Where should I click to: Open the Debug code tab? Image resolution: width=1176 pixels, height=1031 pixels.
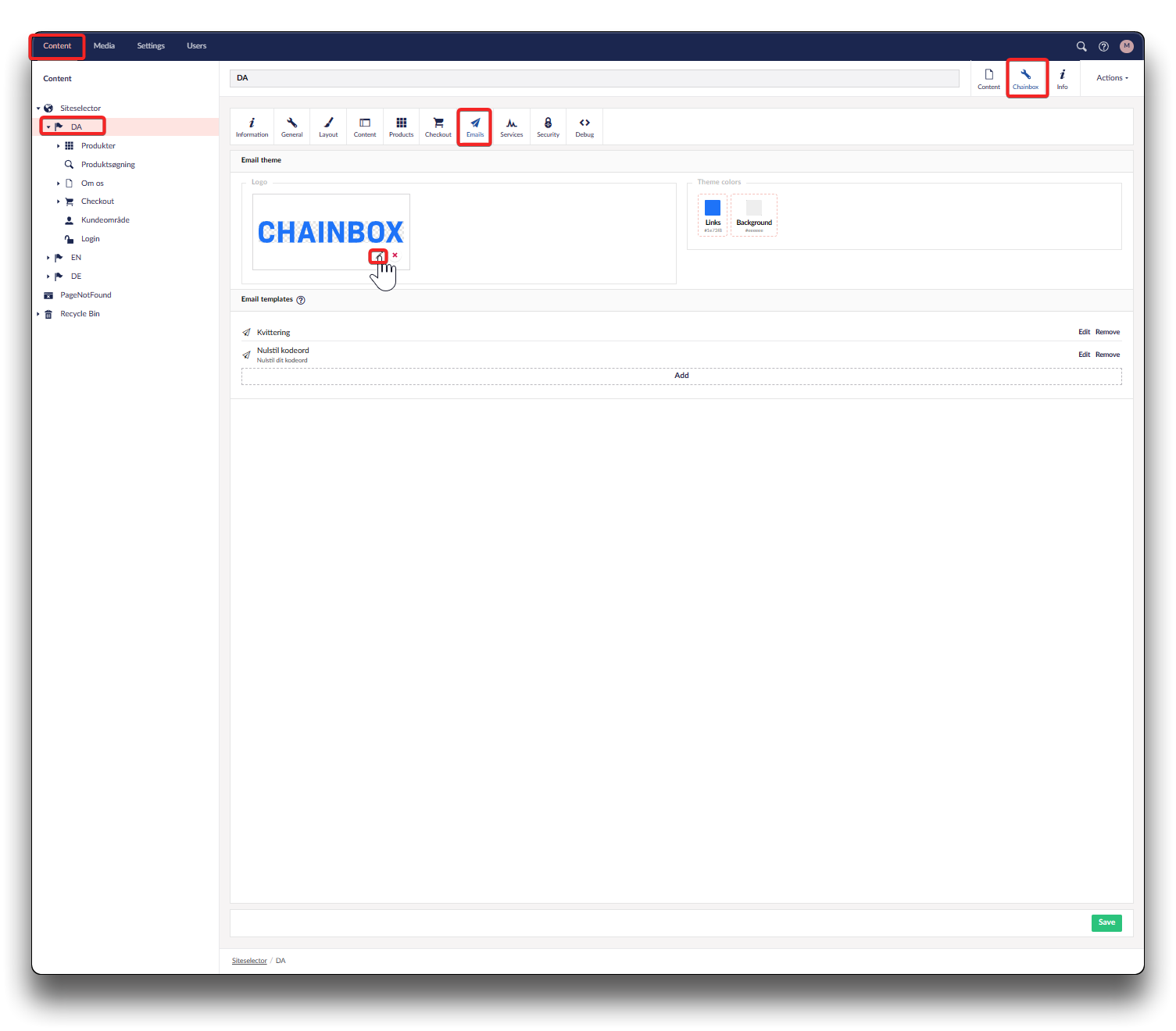tap(584, 127)
